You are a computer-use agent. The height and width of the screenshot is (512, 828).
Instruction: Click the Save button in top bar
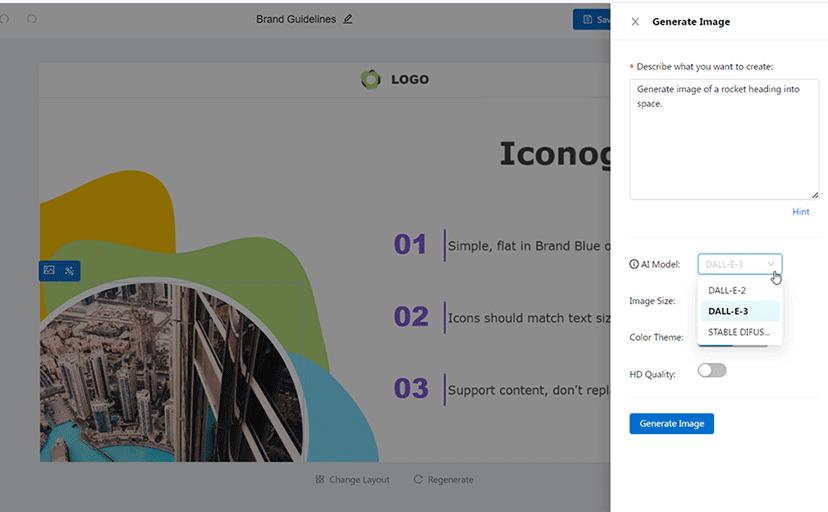pos(591,19)
